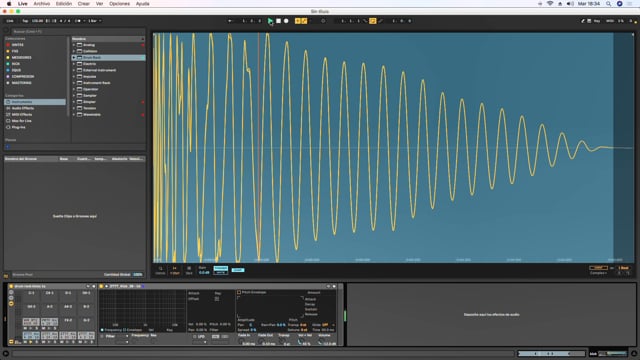Start playback with the green Play button
This screenshot has width=640, height=360.
270,21
